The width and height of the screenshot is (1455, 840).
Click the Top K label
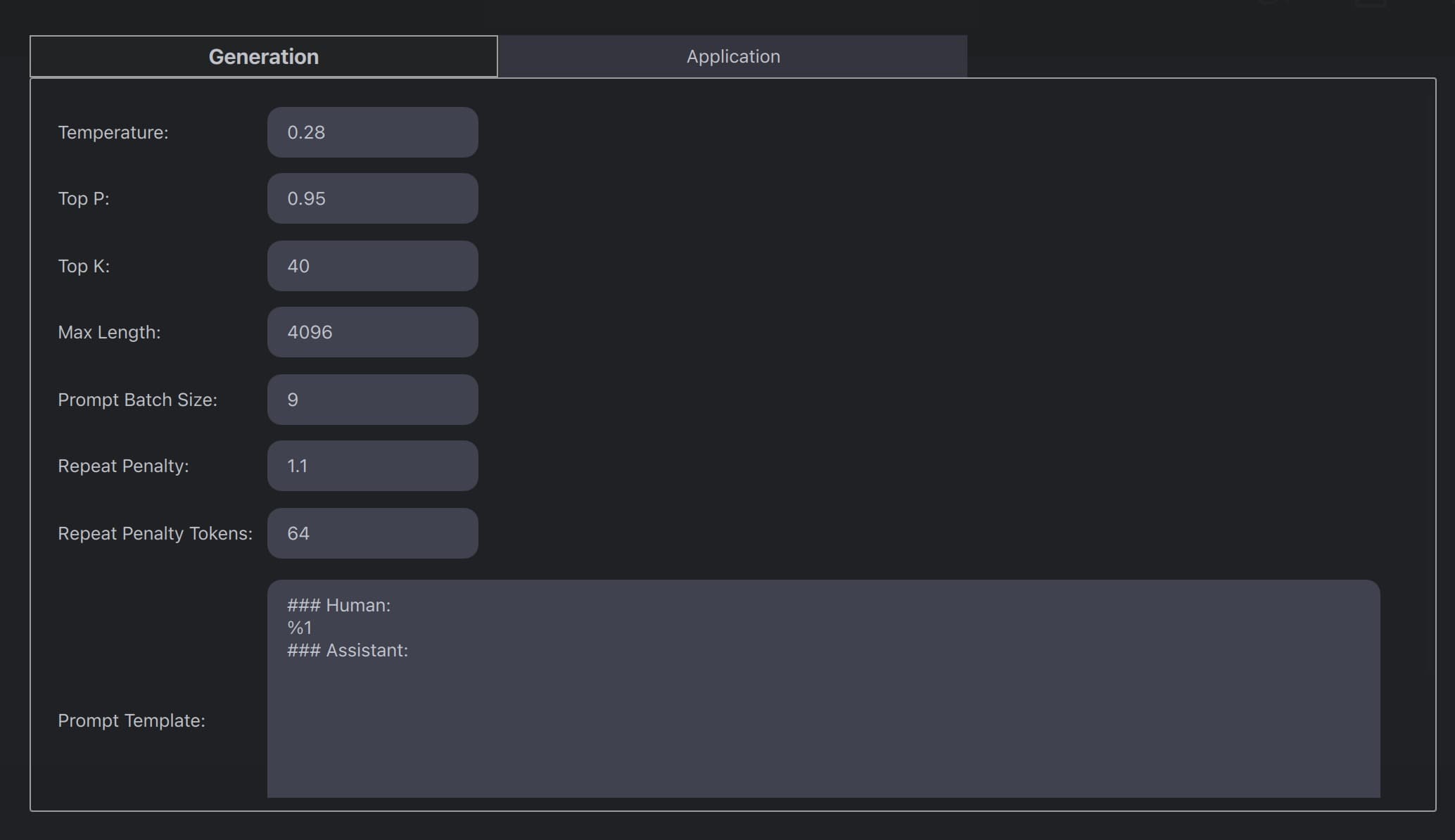click(x=84, y=266)
